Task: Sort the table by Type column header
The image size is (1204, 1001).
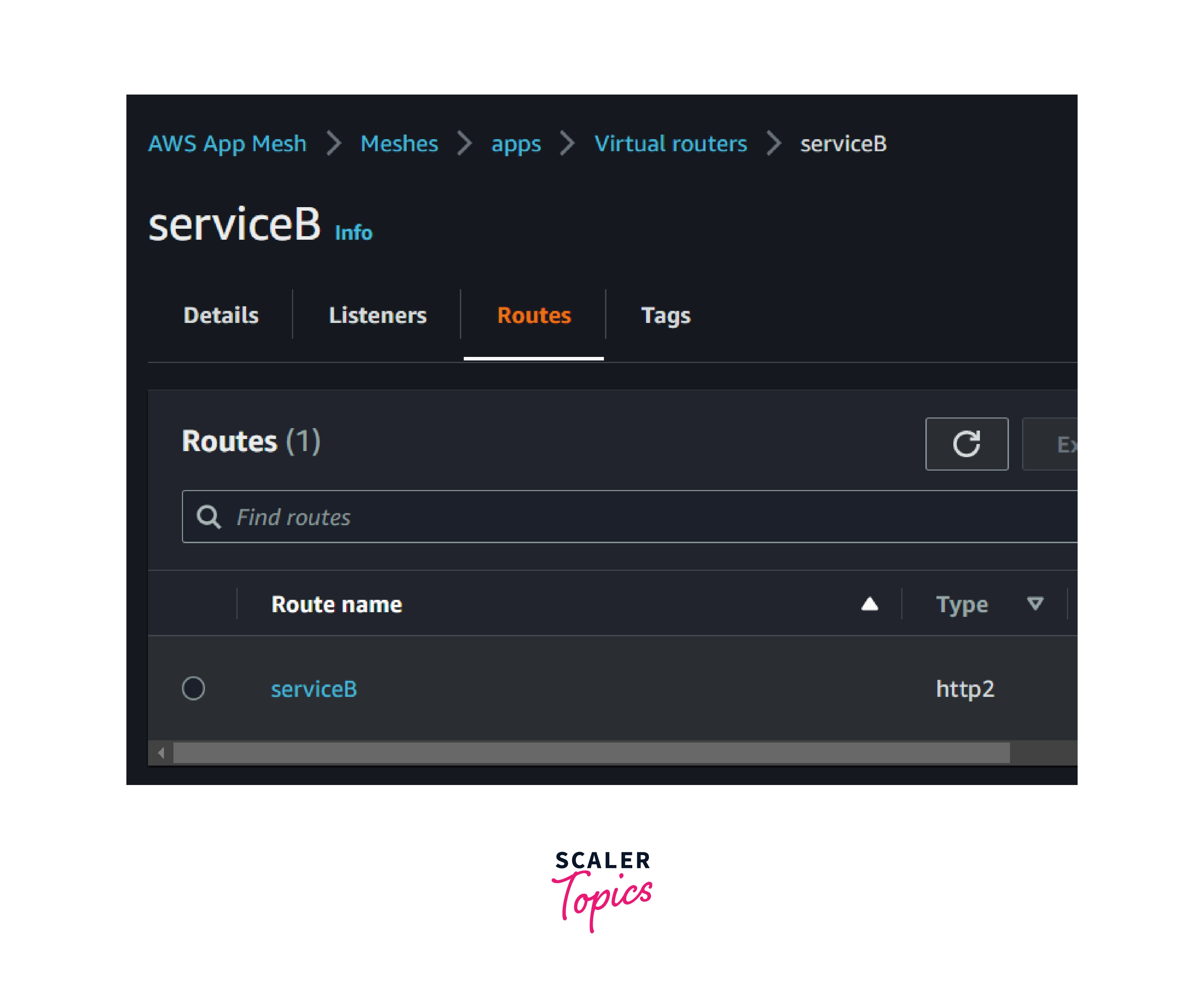Action: click(962, 604)
